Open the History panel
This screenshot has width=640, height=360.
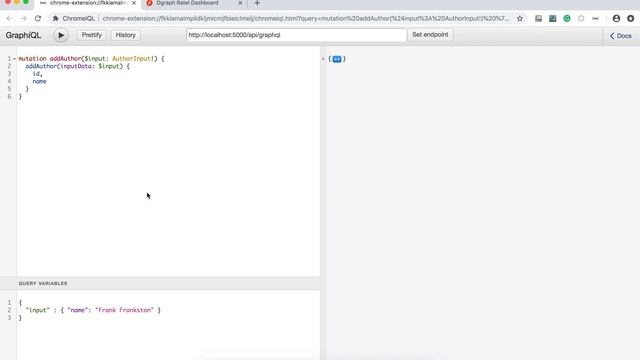click(125, 35)
